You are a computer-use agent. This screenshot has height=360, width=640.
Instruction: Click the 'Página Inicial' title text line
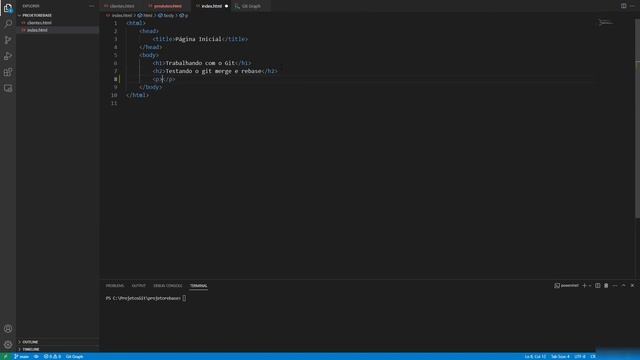pyautogui.click(x=200, y=39)
